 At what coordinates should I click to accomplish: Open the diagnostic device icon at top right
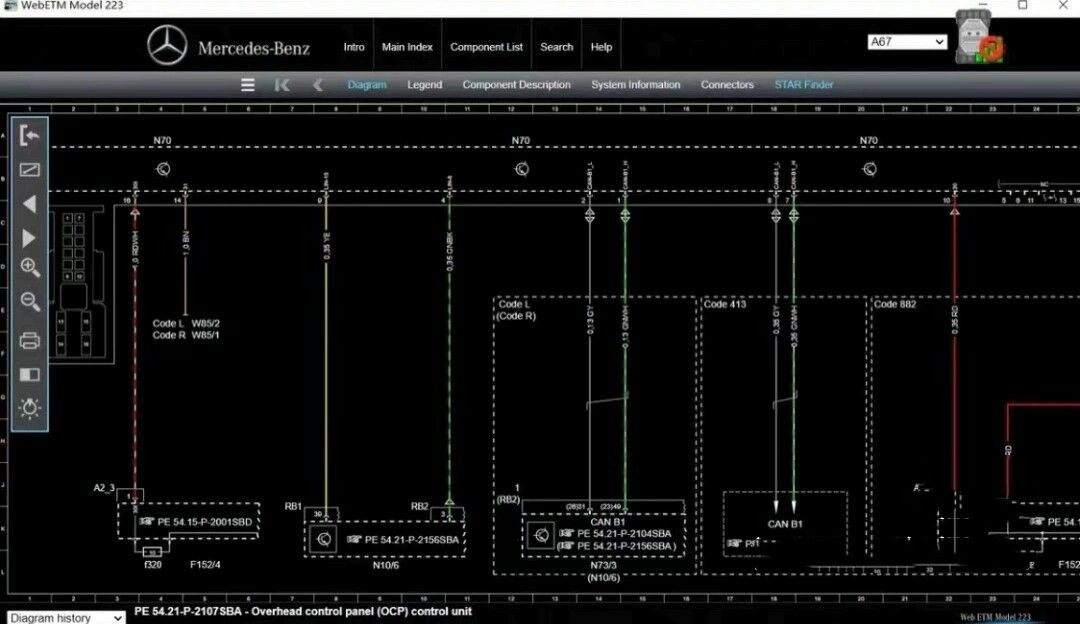979,37
